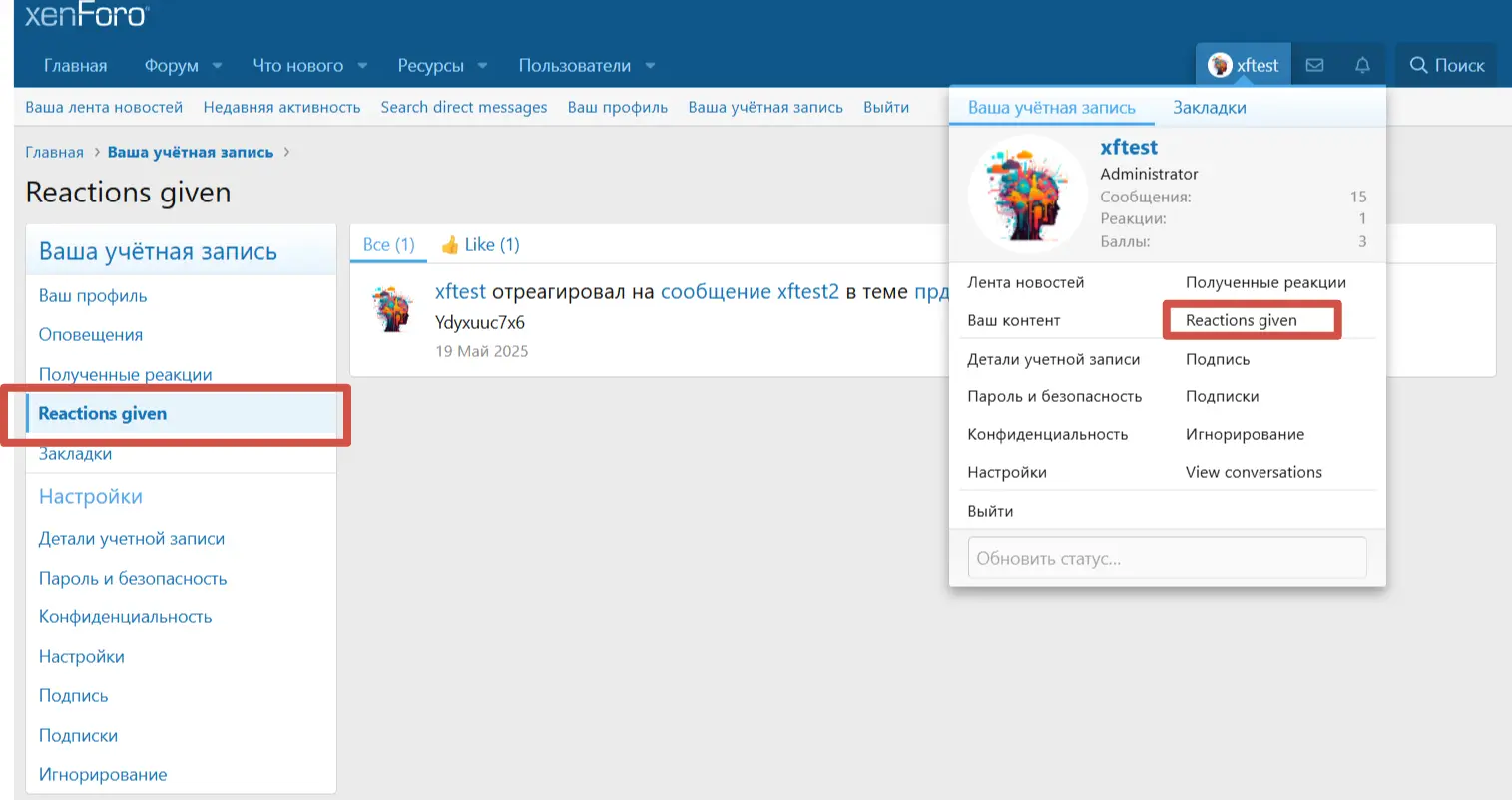This screenshot has width=1512, height=800.
Task: Select the Все (1) reactions tab
Action: [388, 244]
